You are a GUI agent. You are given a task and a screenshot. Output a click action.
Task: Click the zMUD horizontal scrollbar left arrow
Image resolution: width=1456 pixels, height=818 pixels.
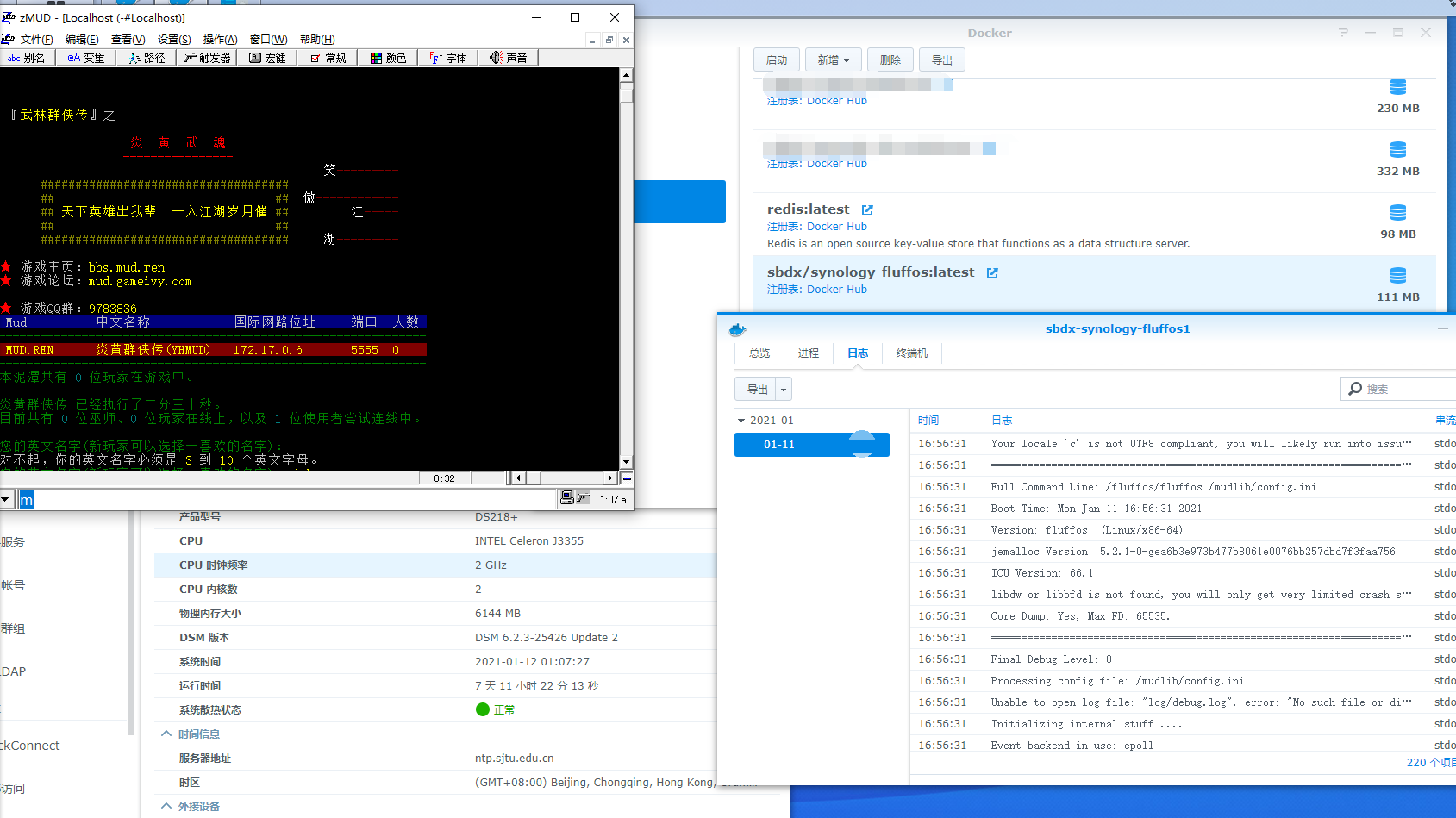tap(518, 478)
